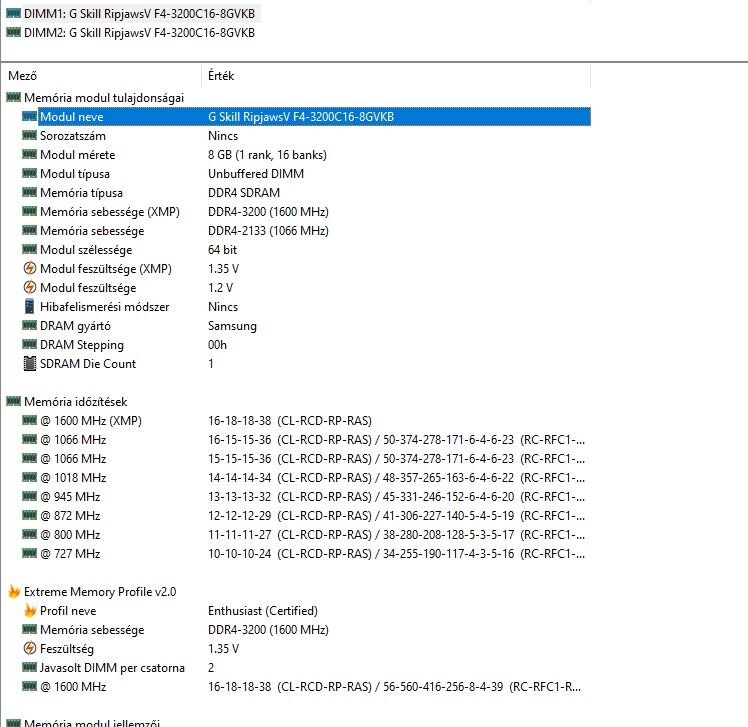Click the icon of Memória modul tulajdonságai group
Screen dimensions: 748x727
pos(13,97)
